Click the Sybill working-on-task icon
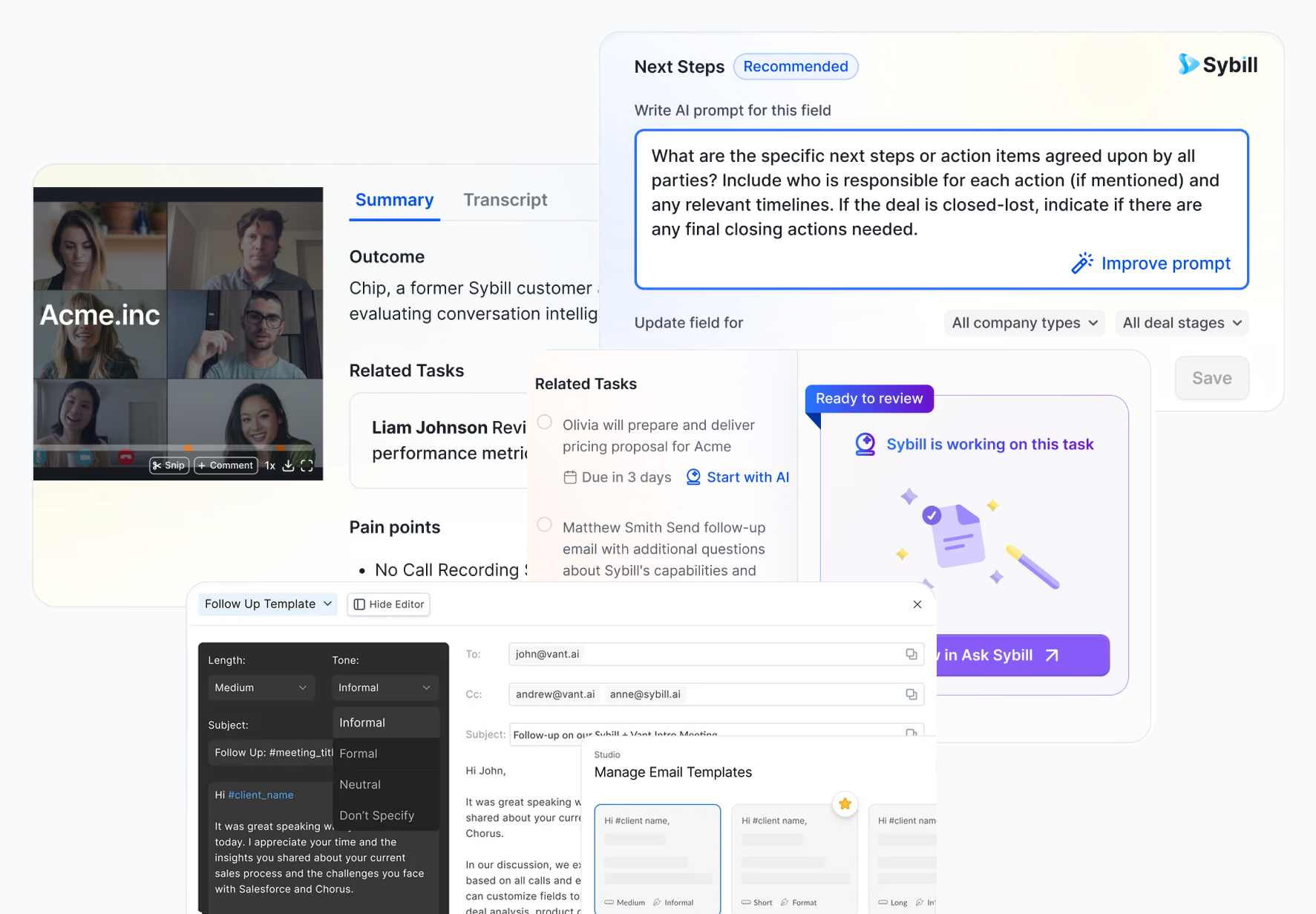Screen dimensions: 1316x914 point(865,444)
